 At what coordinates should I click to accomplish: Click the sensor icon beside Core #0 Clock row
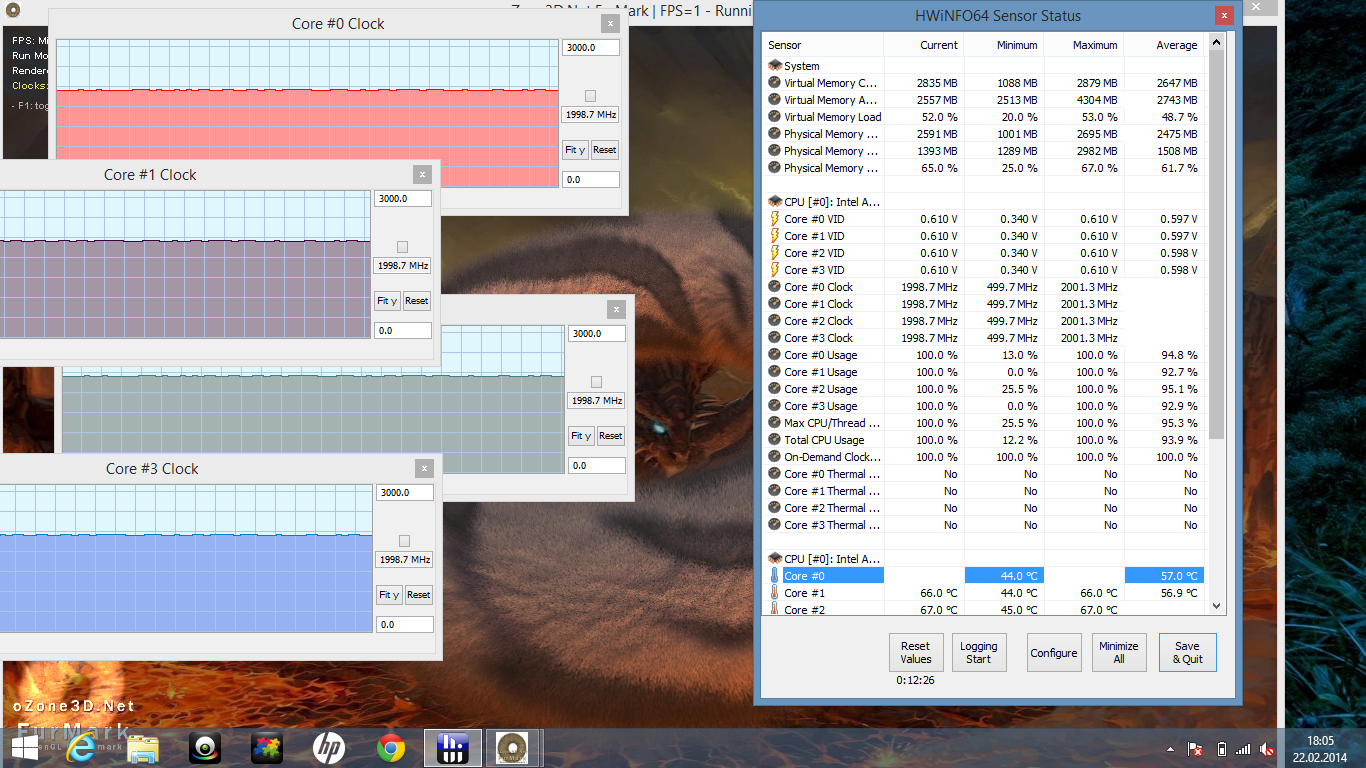pos(774,287)
